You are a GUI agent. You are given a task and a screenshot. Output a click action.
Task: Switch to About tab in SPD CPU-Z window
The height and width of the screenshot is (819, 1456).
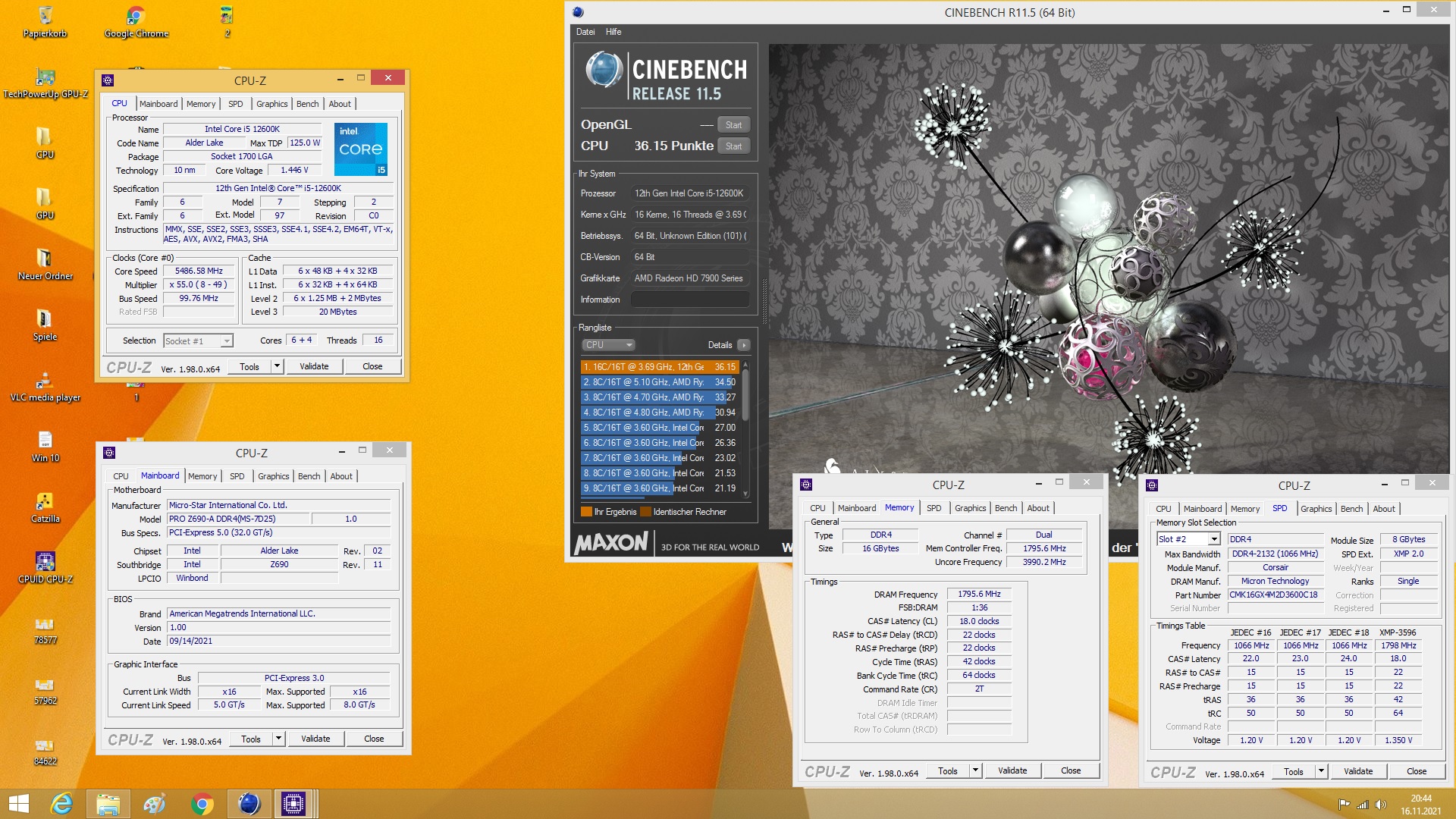point(1384,509)
